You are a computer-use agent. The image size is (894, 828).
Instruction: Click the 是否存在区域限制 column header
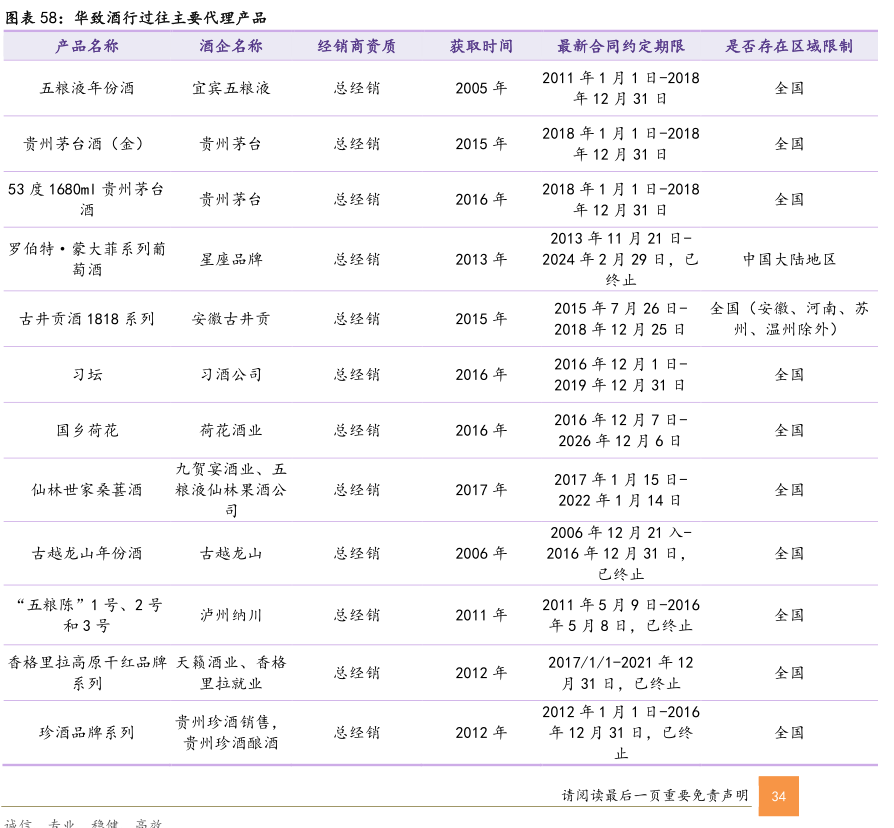pyautogui.click(x=789, y=46)
